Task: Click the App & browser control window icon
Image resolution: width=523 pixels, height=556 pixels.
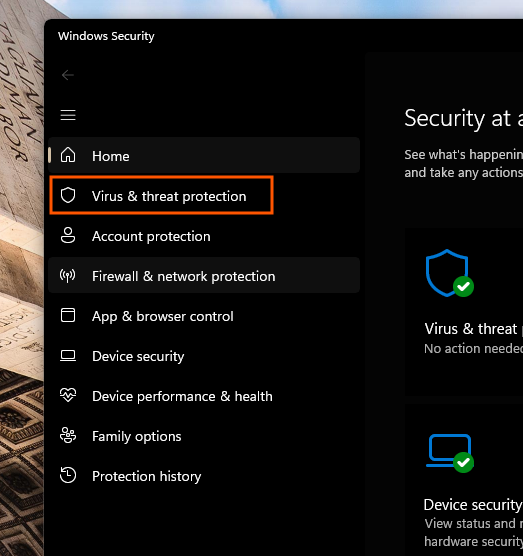Action: point(68,315)
